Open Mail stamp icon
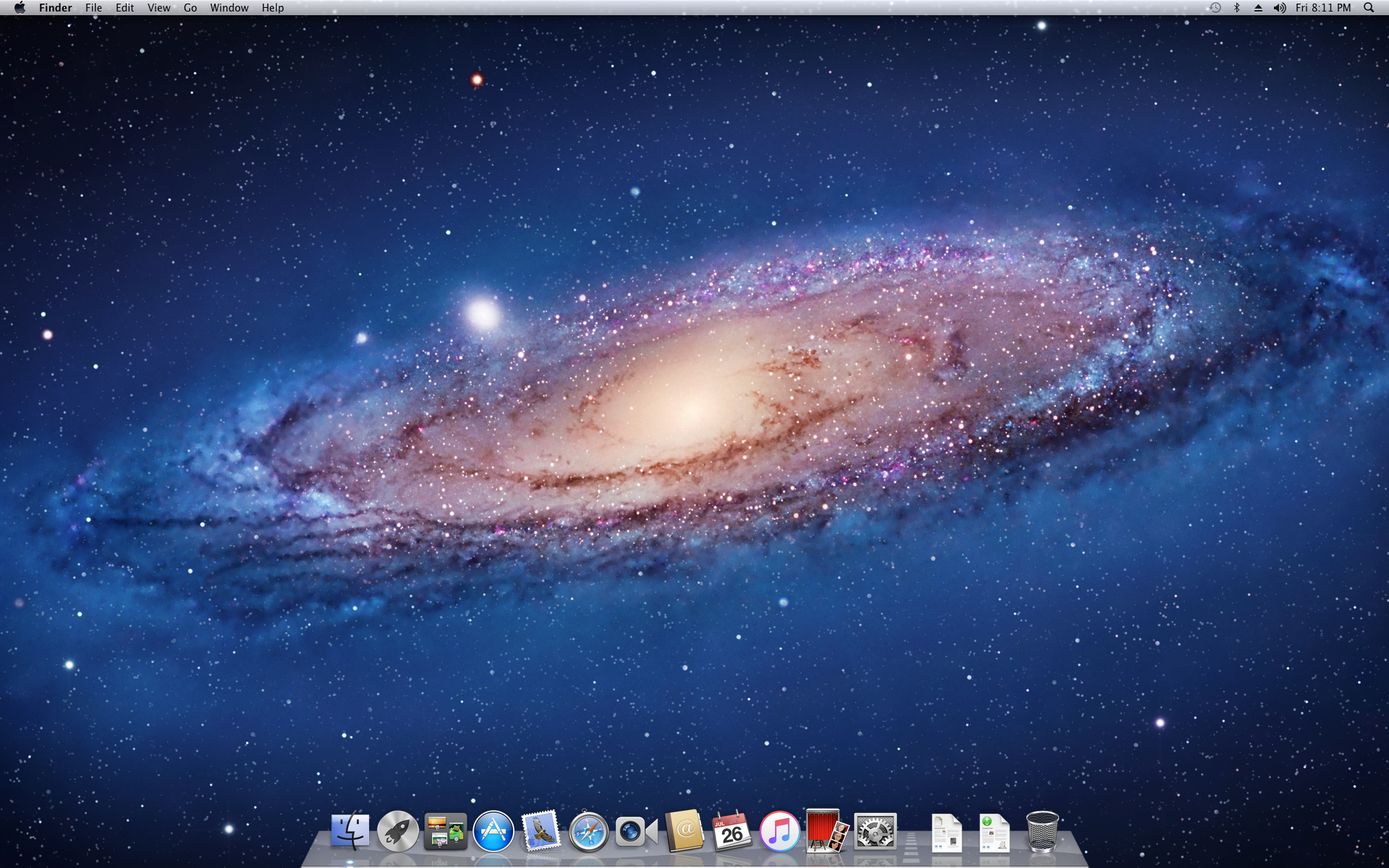Screen dimensions: 1389x868 [541, 831]
